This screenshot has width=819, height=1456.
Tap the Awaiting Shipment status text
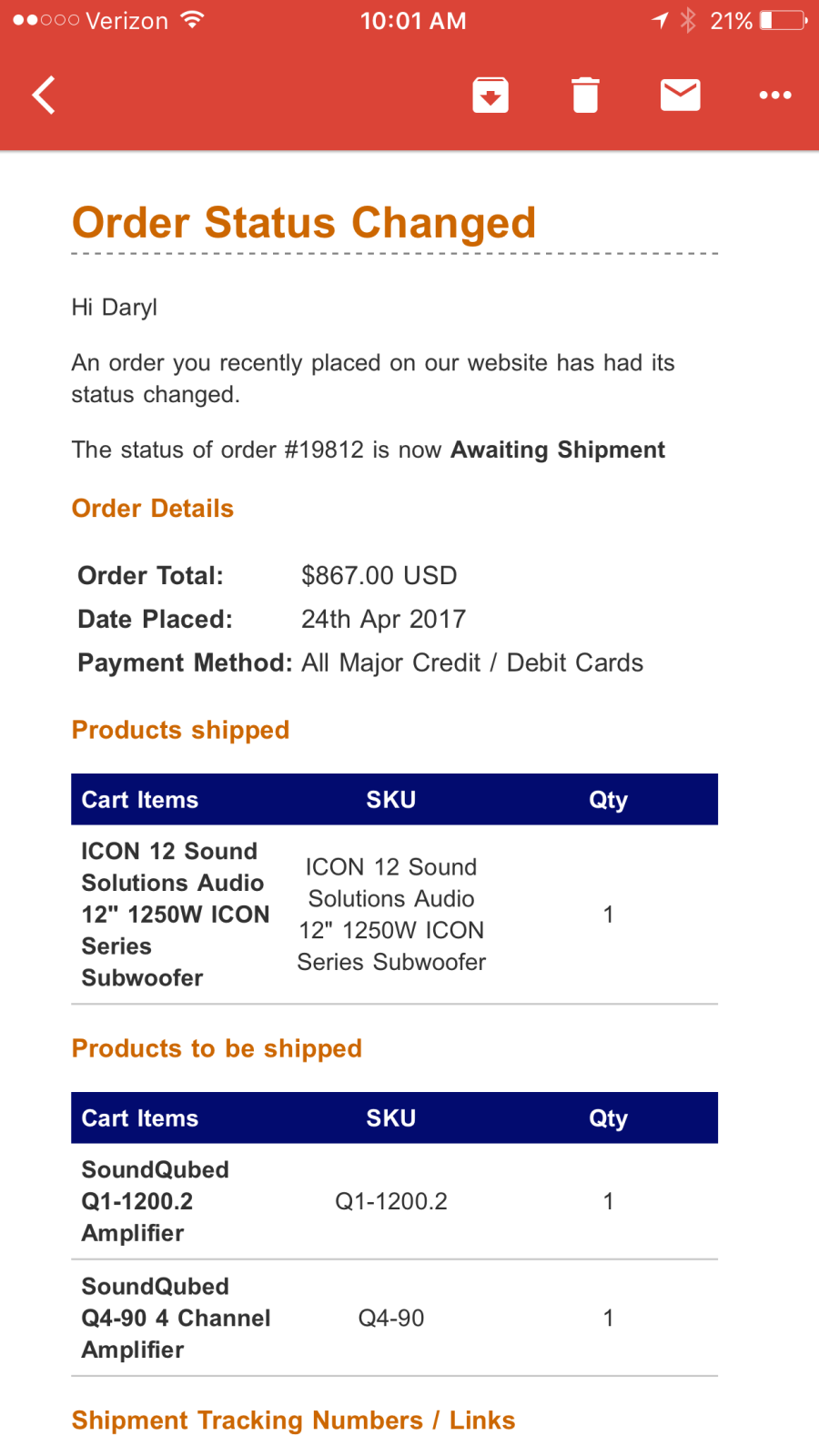pos(558,450)
